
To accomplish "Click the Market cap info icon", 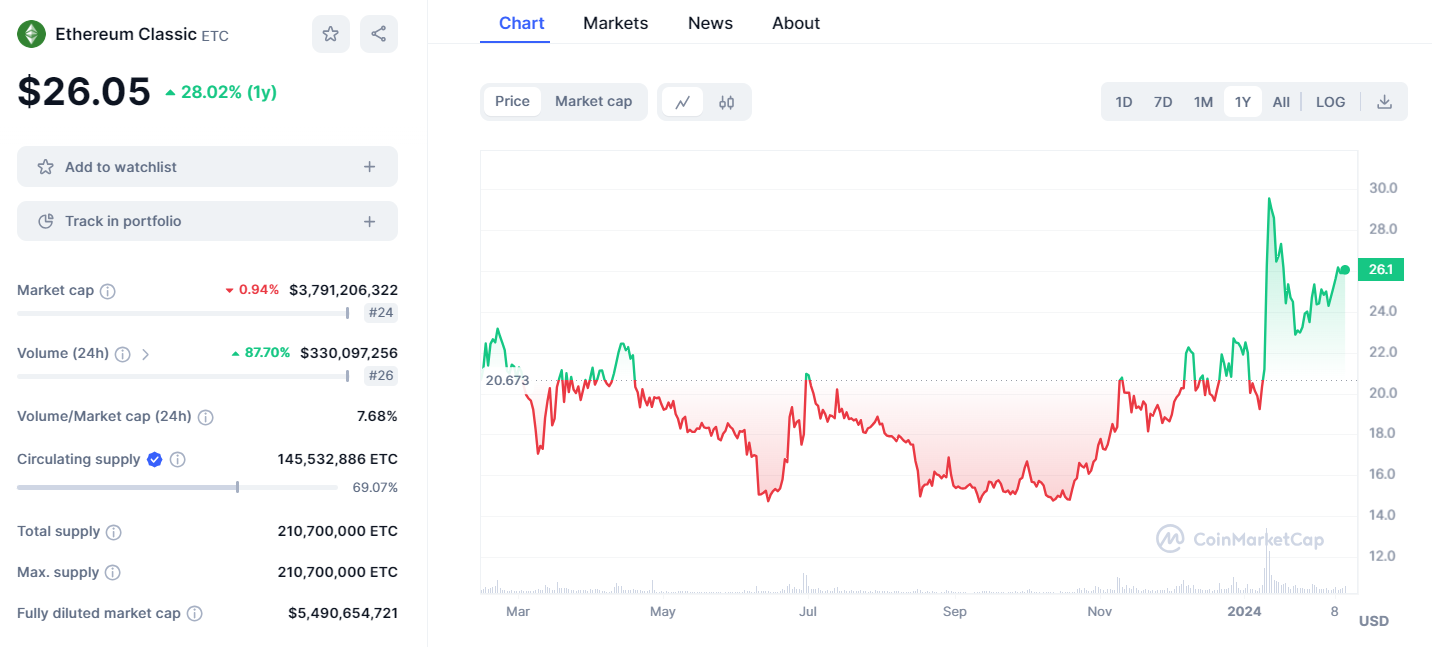I will click(x=108, y=291).
